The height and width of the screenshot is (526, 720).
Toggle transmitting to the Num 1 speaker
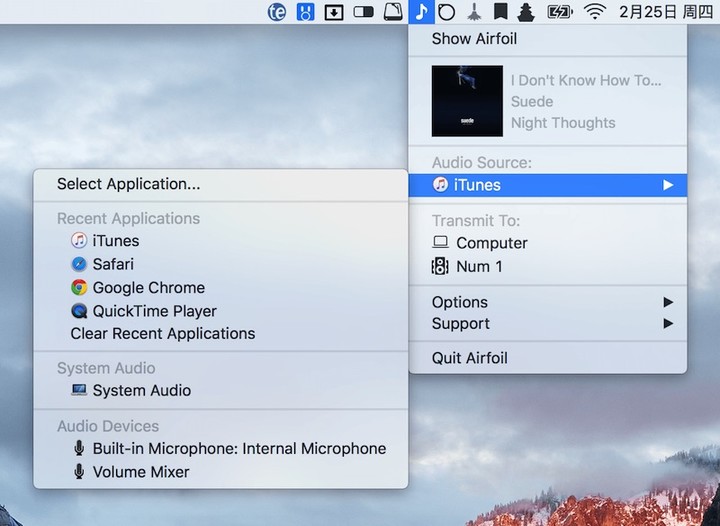click(x=479, y=267)
